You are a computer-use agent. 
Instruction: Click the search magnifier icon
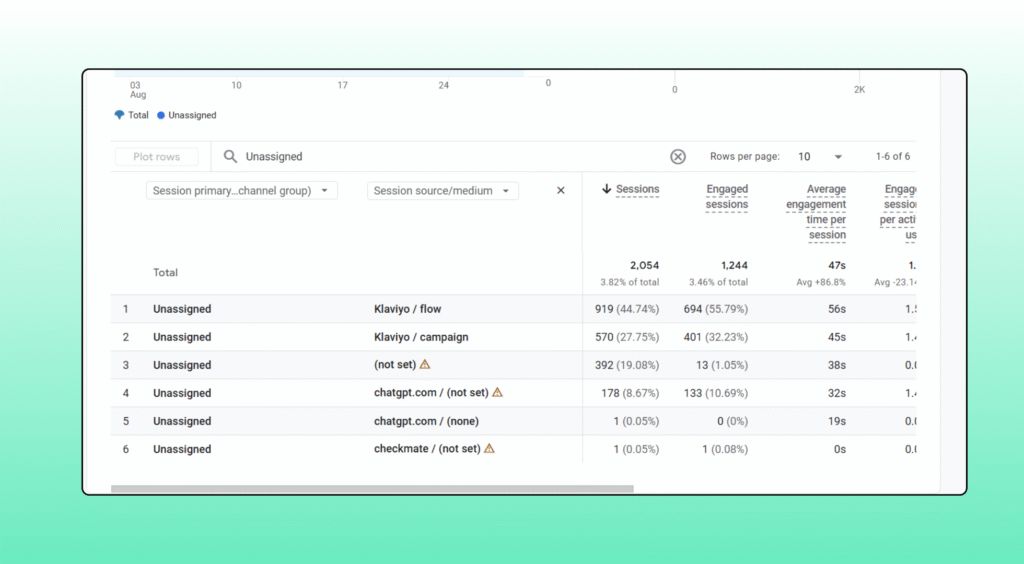pos(230,157)
